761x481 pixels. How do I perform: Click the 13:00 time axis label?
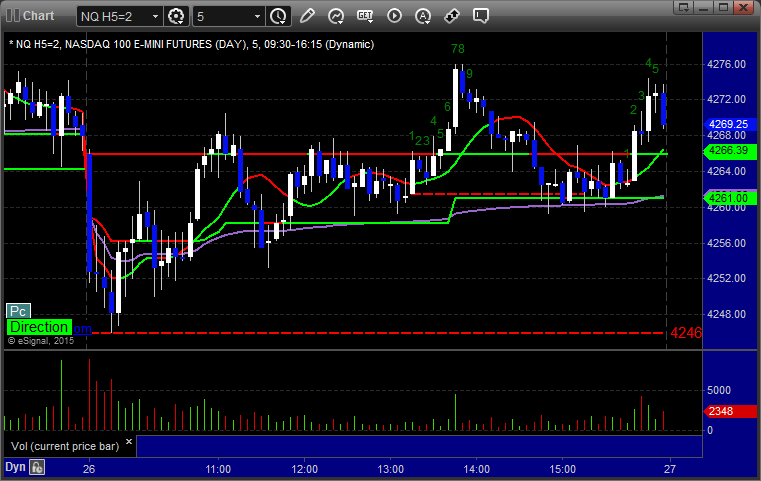point(391,469)
